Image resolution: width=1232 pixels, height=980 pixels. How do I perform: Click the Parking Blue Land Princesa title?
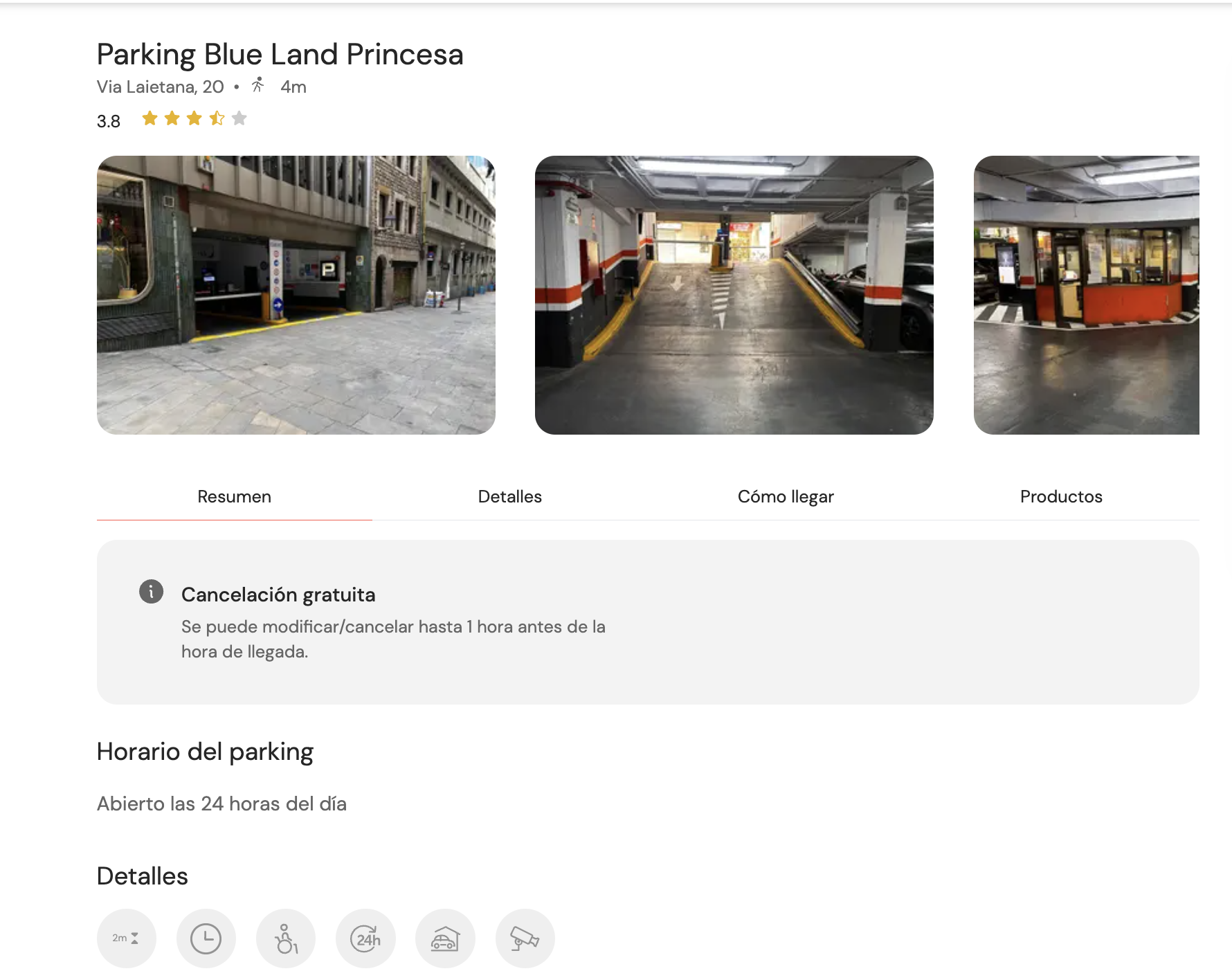[280, 54]
